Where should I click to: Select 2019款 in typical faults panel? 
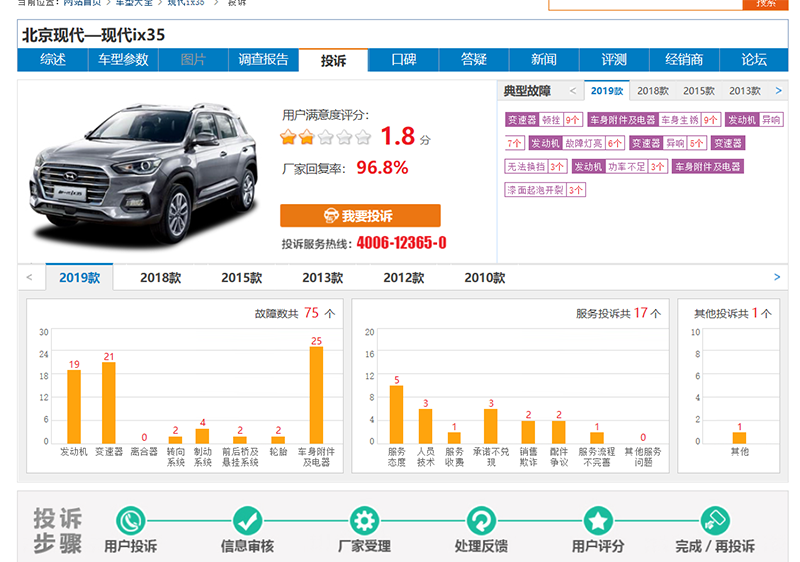click(607, 91)
